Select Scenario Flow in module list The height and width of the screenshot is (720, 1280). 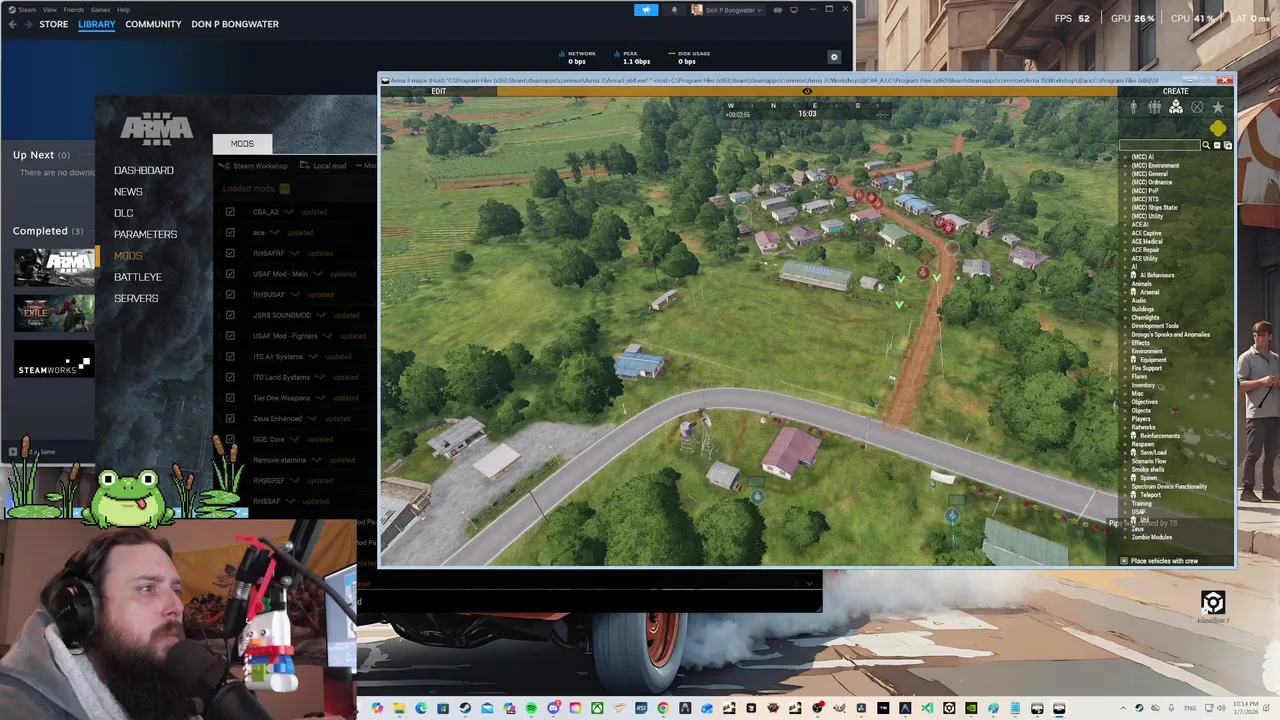1149,461
